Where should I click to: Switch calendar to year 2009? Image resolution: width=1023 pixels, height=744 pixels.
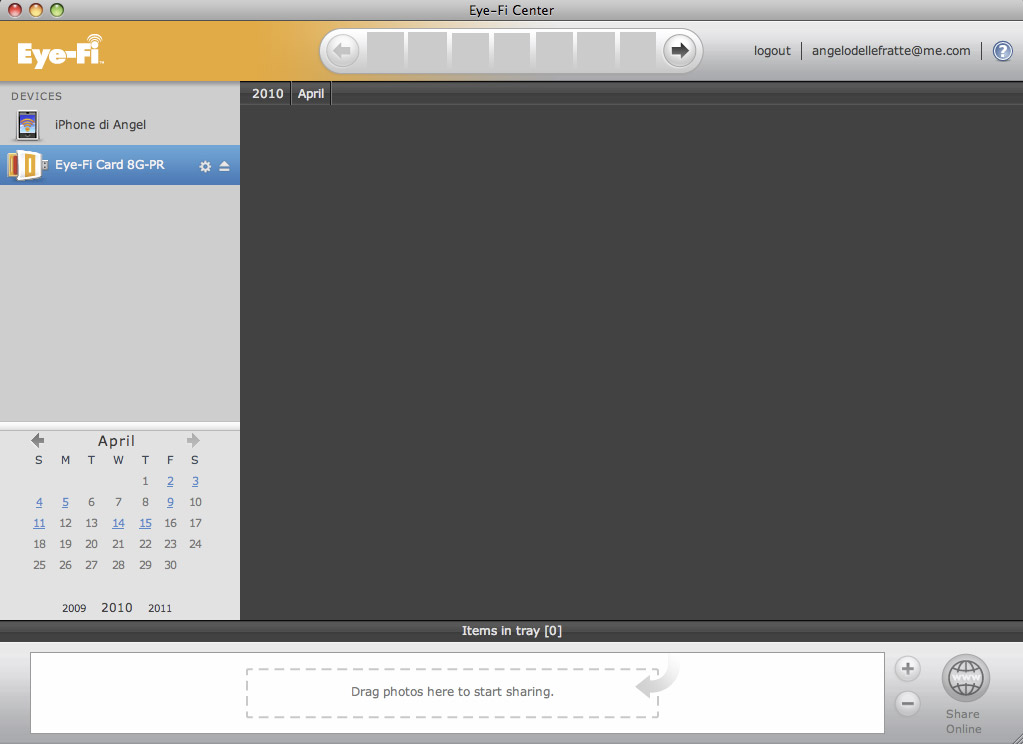click(x=74, y=608)
